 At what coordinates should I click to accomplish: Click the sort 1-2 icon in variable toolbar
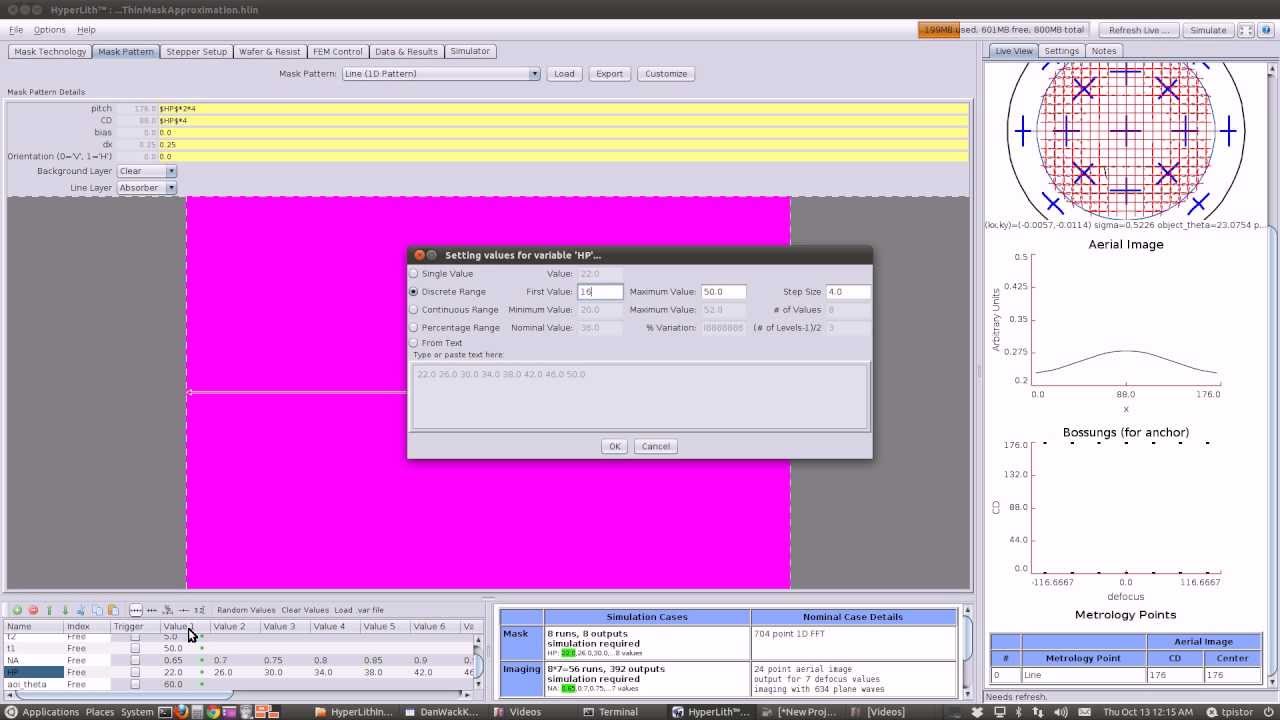199,610
